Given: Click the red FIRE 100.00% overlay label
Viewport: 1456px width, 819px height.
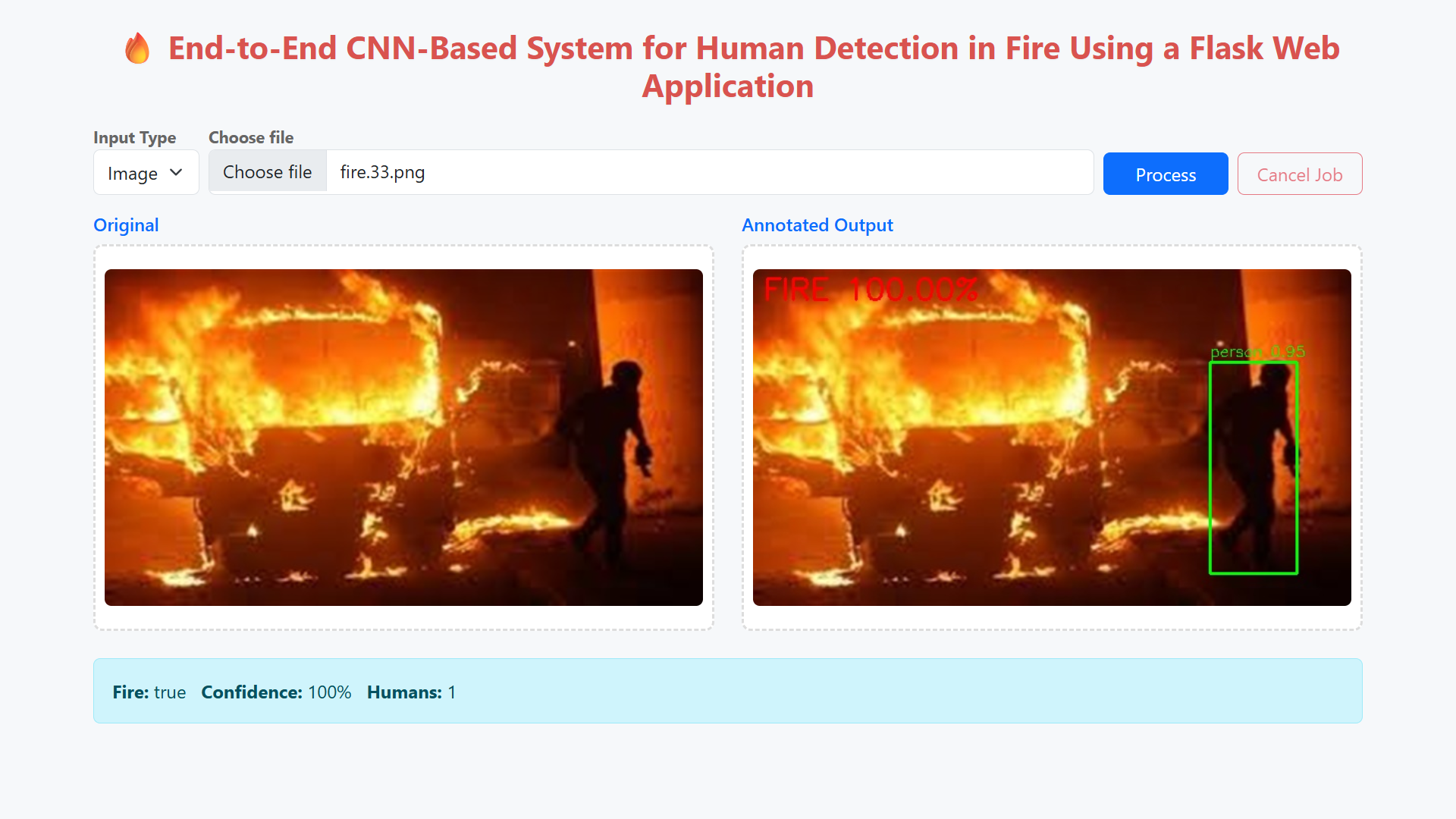Looking at the screenshot, I should coord(871,290).
